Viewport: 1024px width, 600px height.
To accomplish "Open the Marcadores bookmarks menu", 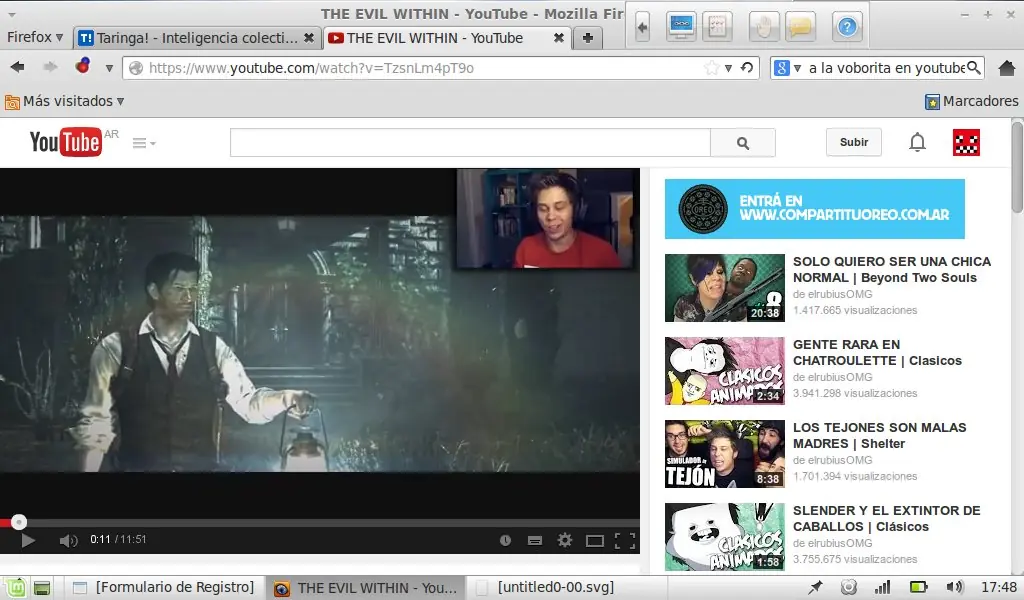I will click(971, 101).
